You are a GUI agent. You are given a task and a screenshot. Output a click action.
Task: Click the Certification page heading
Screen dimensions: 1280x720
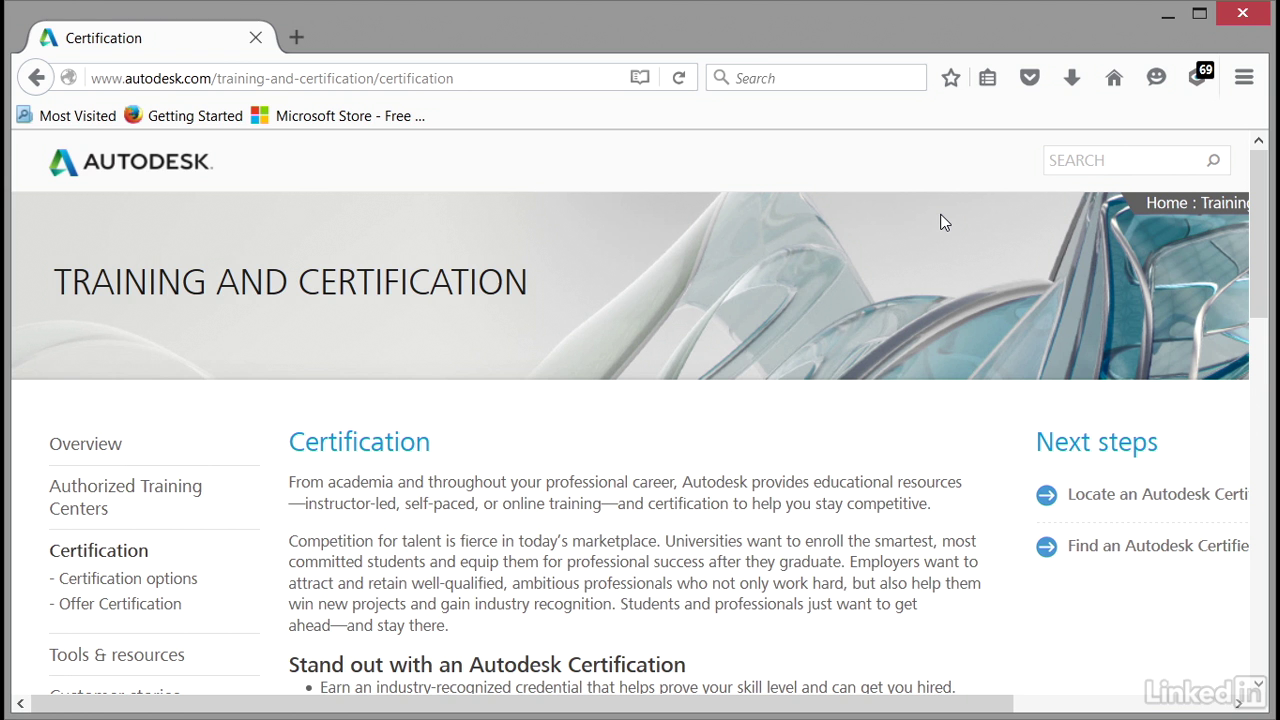click(x=359, y=442)
